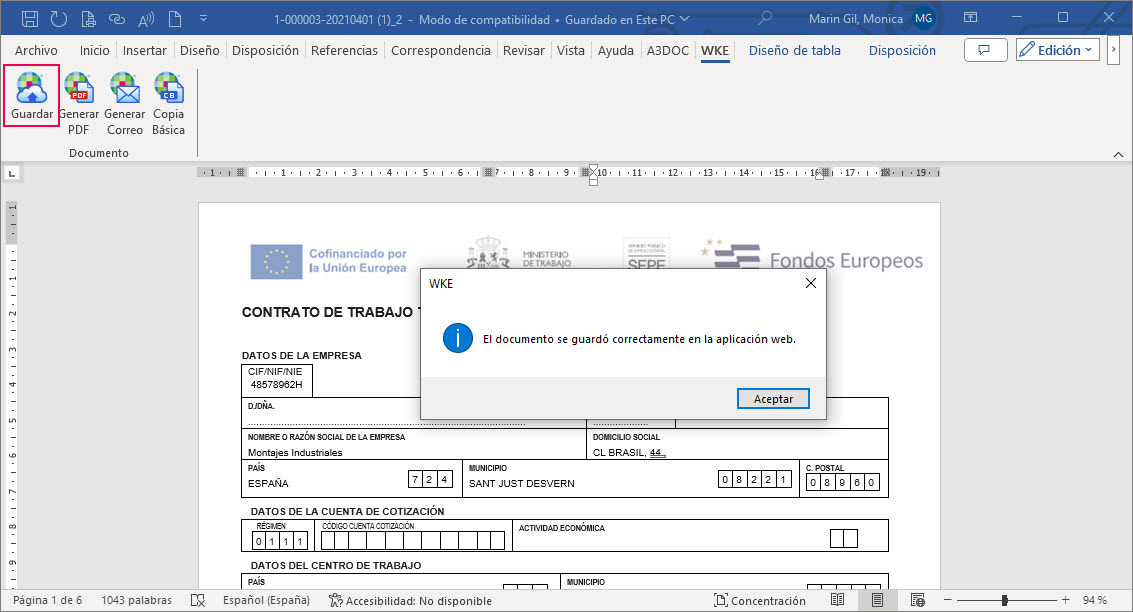The height and width of the screenshot is (612, 1133).
Task: Open Generar Correo email icon
Action: coord(124,88)
